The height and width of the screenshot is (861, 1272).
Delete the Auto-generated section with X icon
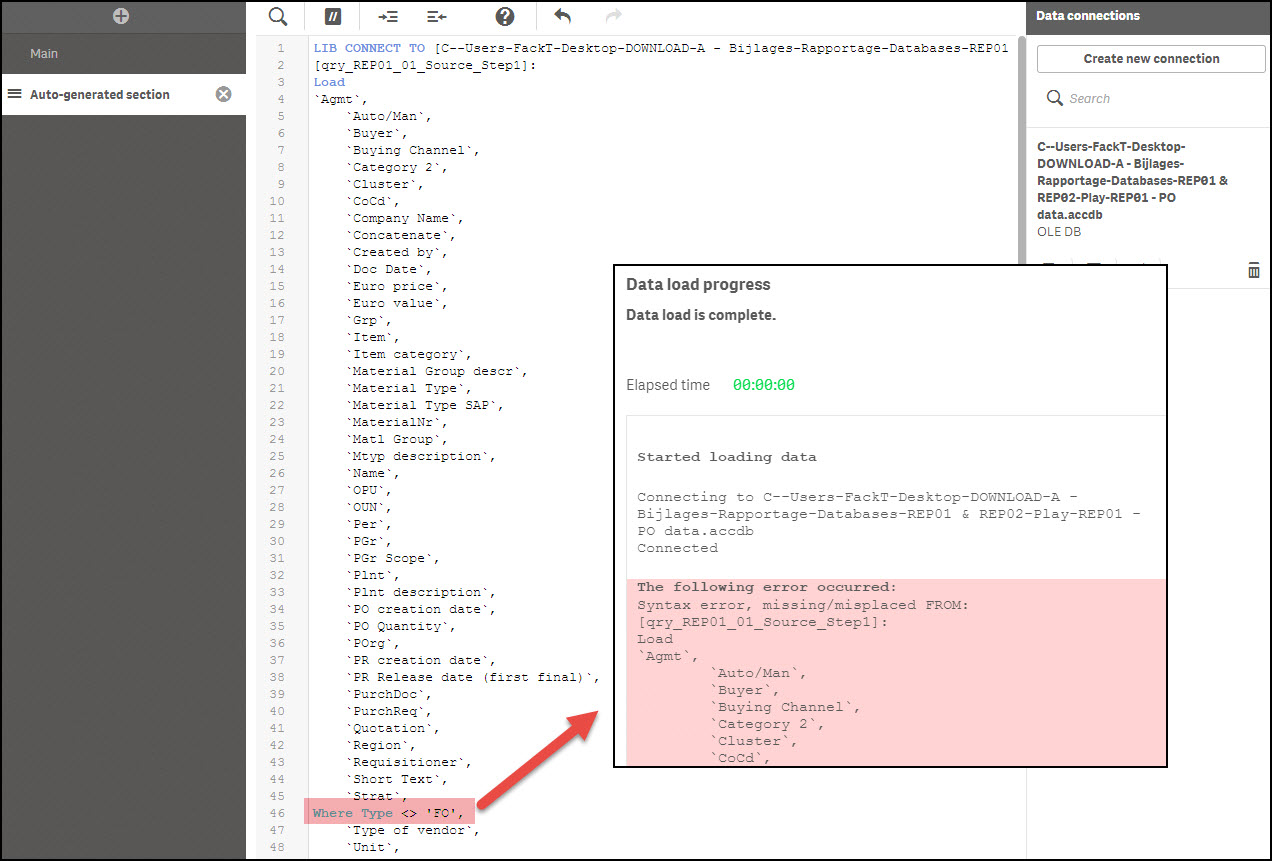(224, 94)
